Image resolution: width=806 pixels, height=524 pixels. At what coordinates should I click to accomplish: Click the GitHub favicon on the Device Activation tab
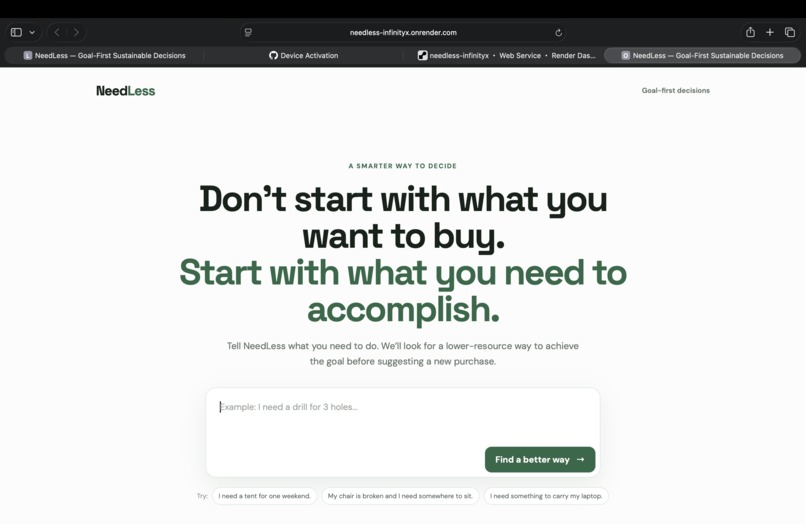[273, 56]
